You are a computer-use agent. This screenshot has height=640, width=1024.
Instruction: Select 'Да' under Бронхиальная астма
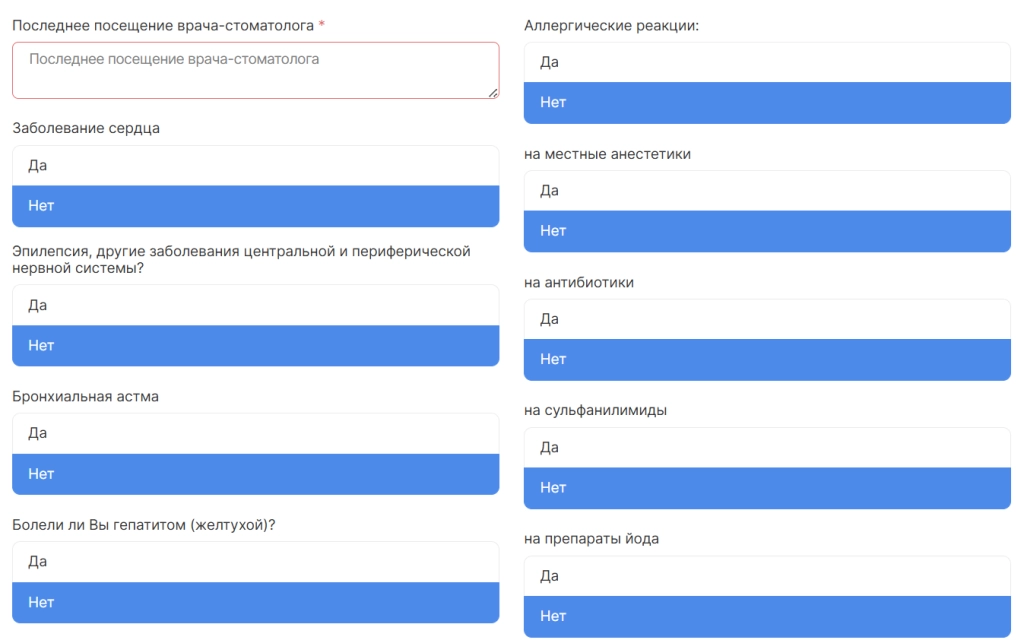click(x=255, y=434)
